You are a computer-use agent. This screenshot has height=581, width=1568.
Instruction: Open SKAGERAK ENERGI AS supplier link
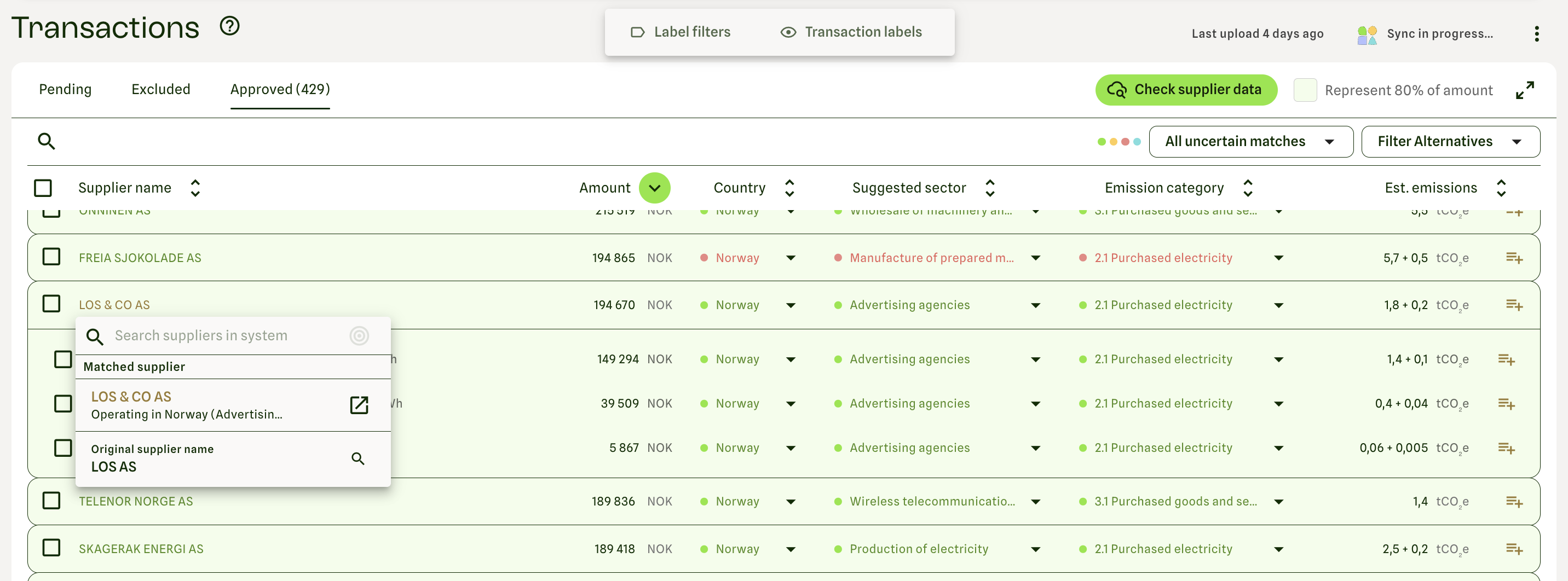pos(141,549)
